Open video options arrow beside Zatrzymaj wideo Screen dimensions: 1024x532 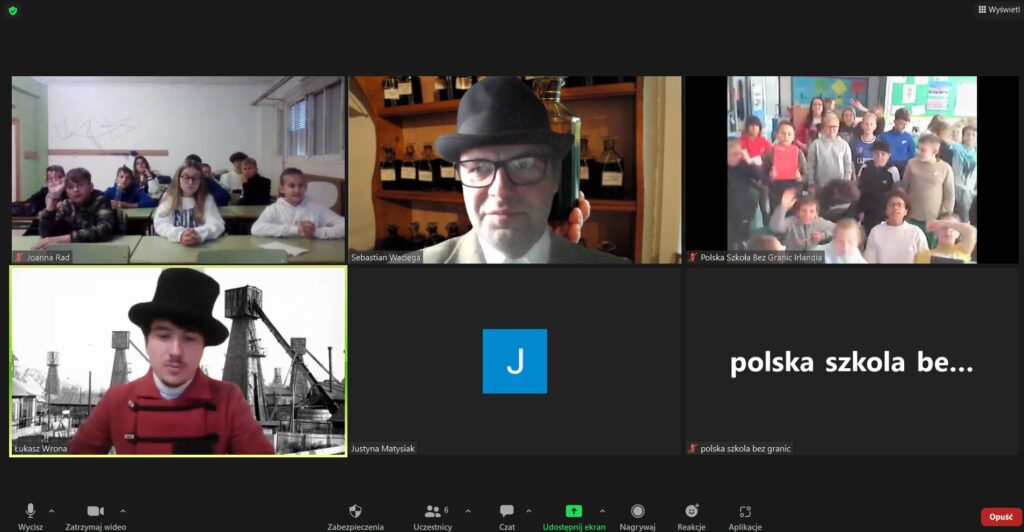pos(123,510)
